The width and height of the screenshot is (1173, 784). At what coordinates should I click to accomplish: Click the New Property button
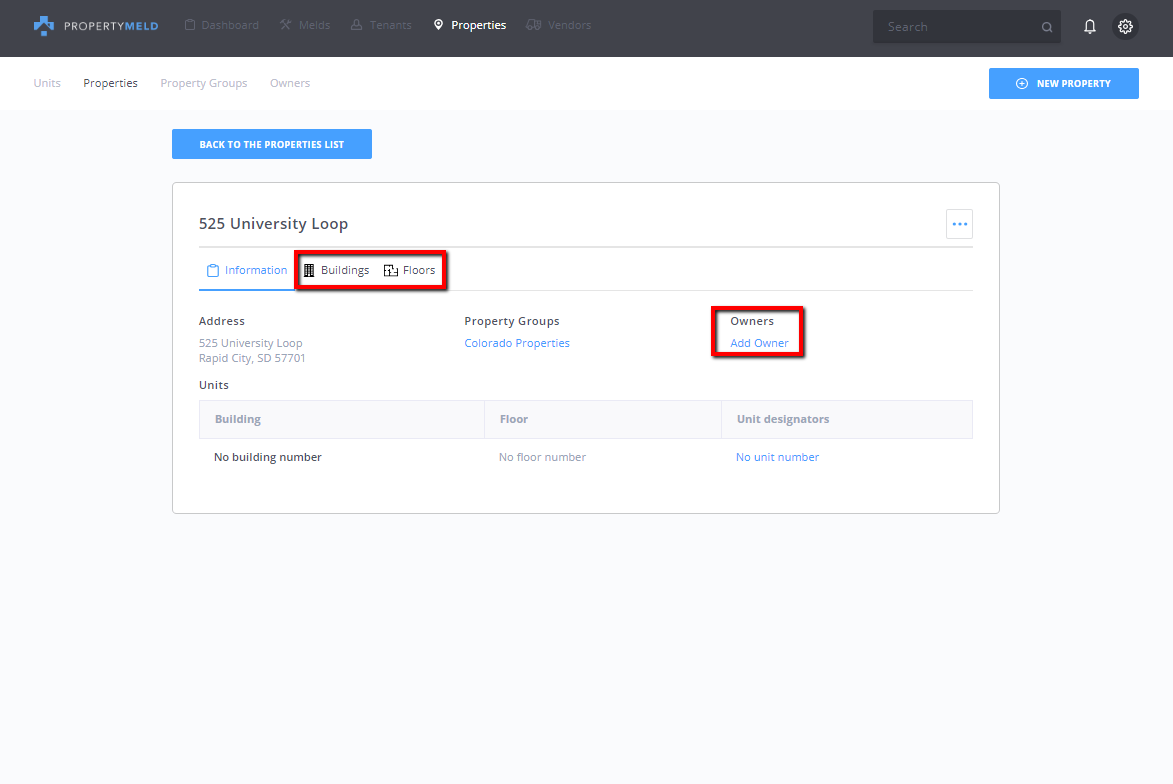click(1063, 84)
